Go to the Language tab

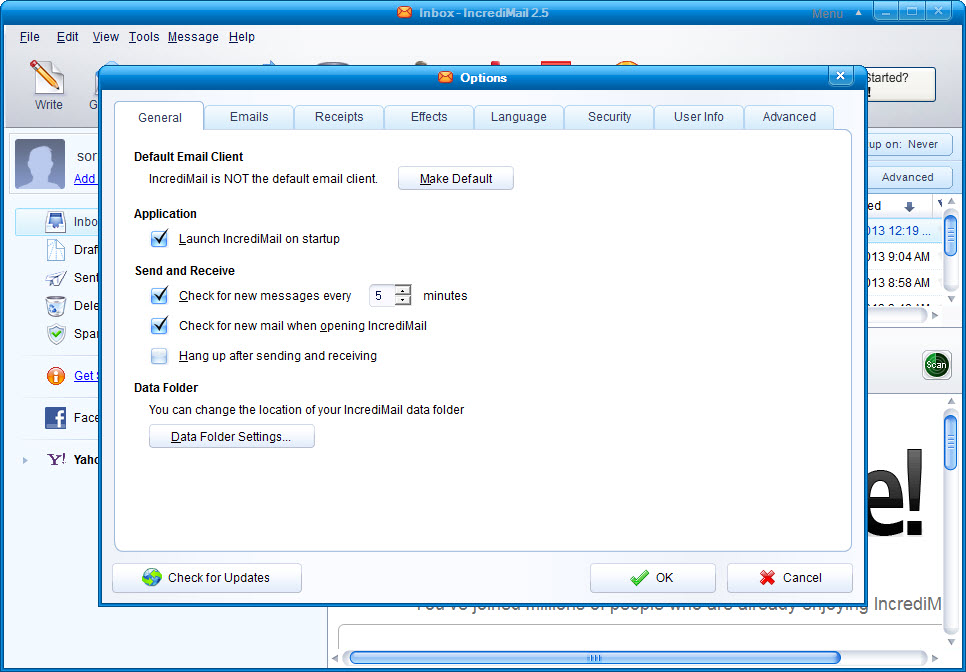(519, 117)
